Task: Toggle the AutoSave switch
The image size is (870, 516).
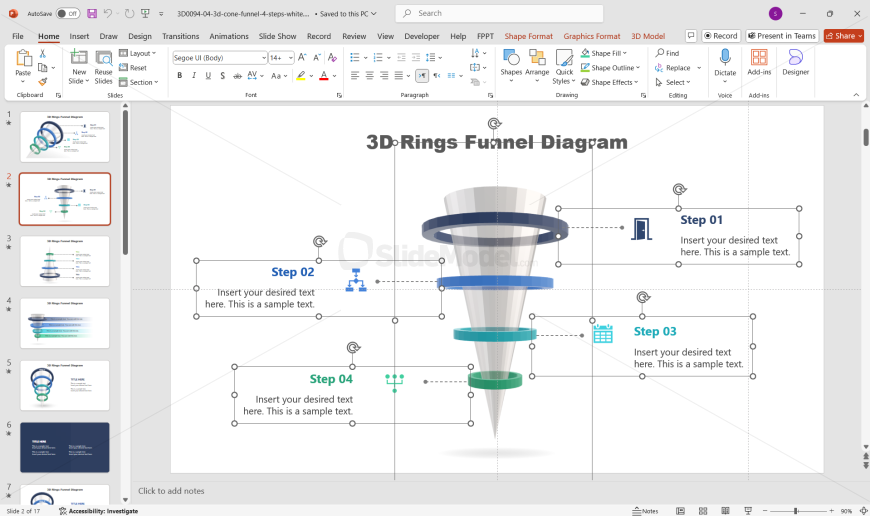Action: (x=67, y=14)
